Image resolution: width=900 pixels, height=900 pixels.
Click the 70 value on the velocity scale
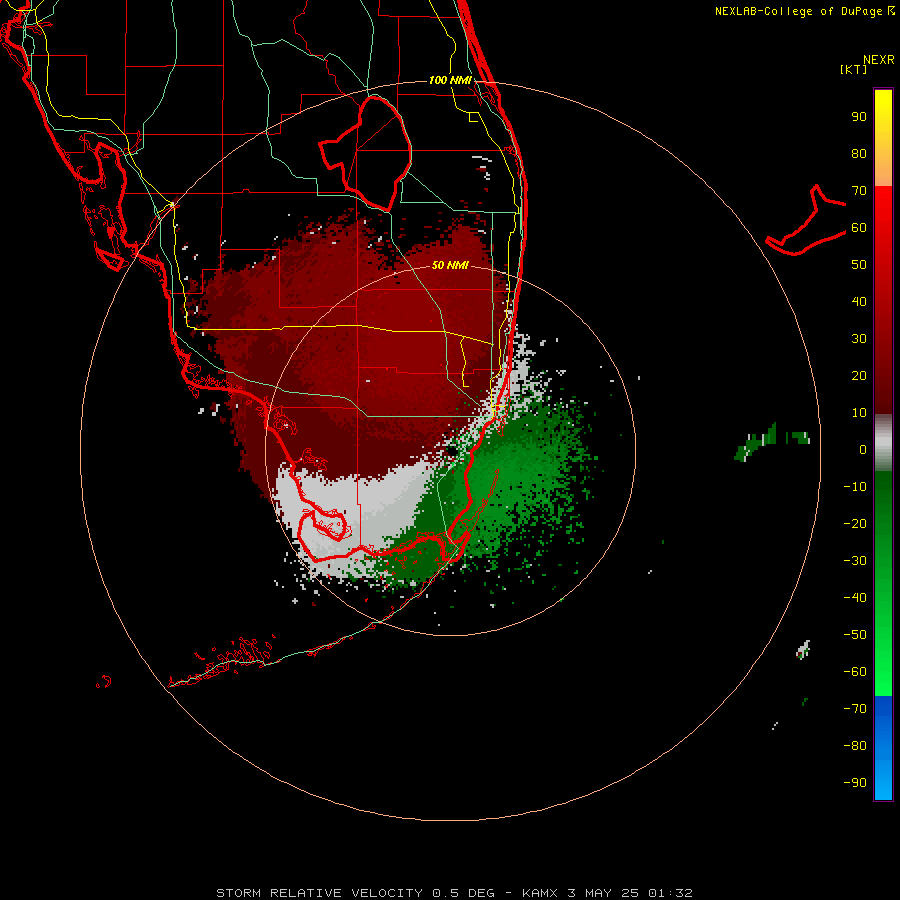pyautogui.click(x=859, y=191)
